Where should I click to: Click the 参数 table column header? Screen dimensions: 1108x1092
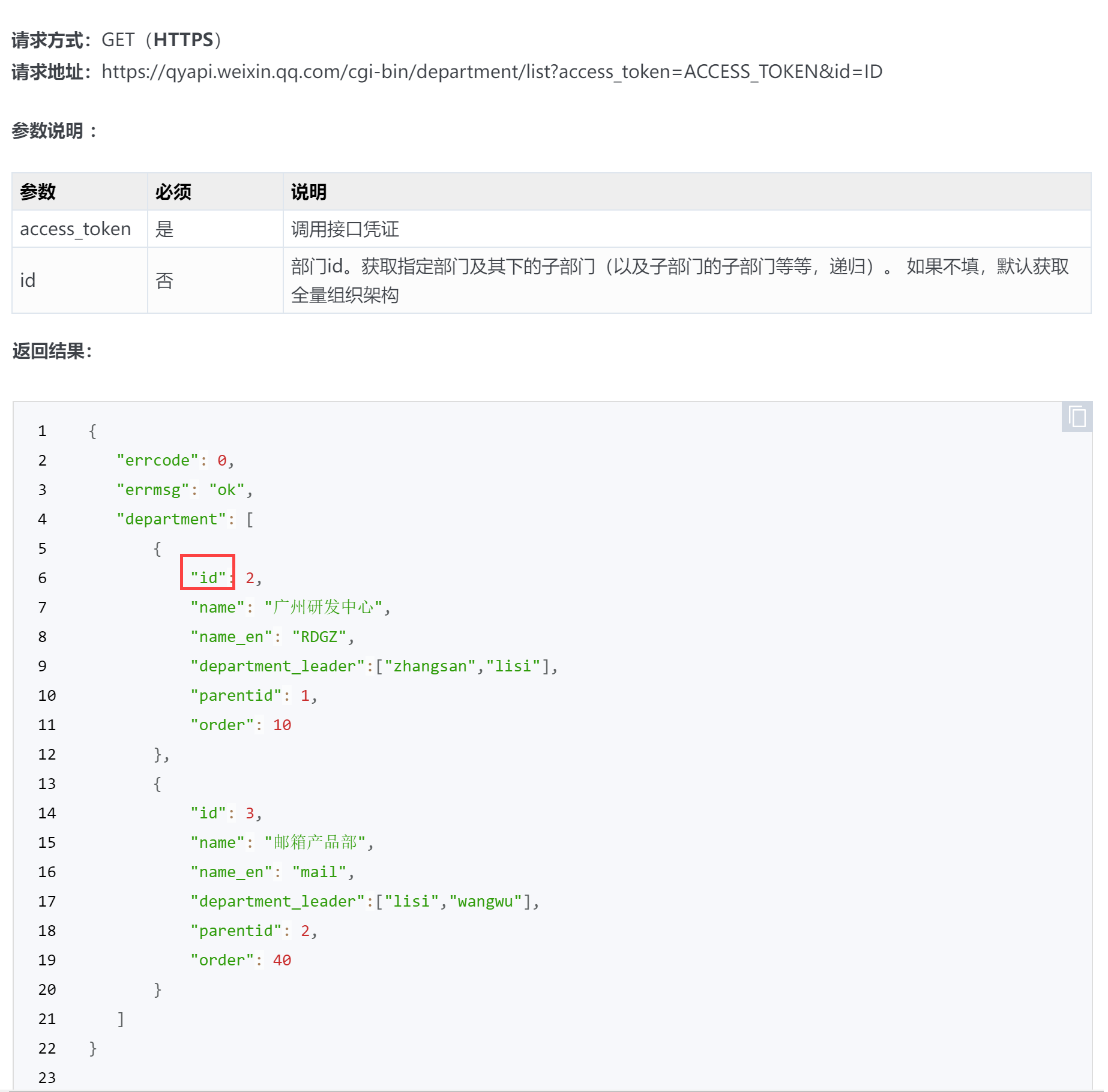pos(38,192)
